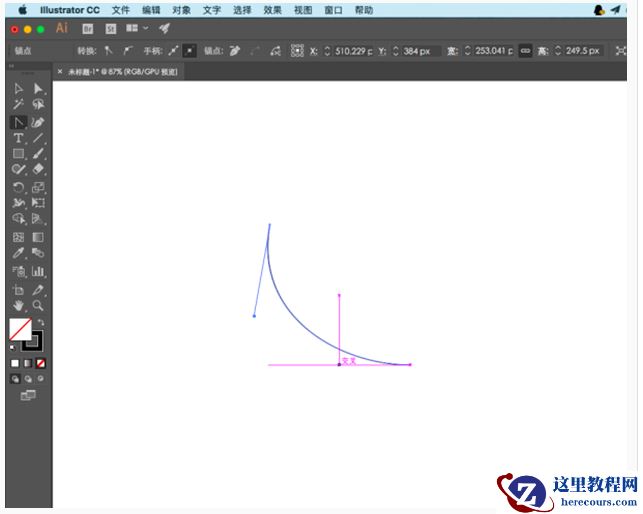The height and width of the screenshot is (514, 643).
Task: Select the Scale tool
Action: 38,187
